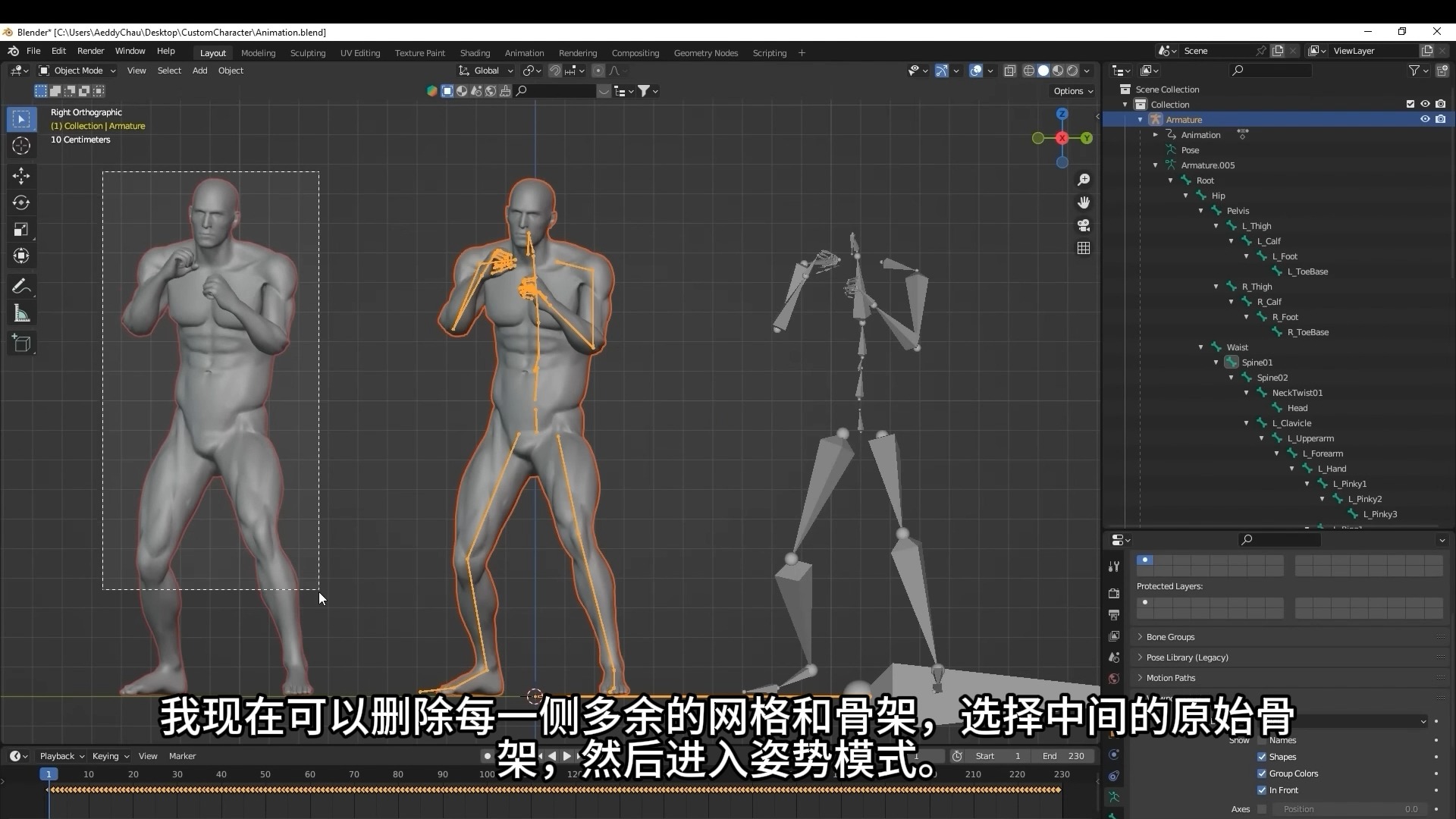Select the Measure tool
The width and height of the screenshot is (1456, 819).
click(21, 314)
